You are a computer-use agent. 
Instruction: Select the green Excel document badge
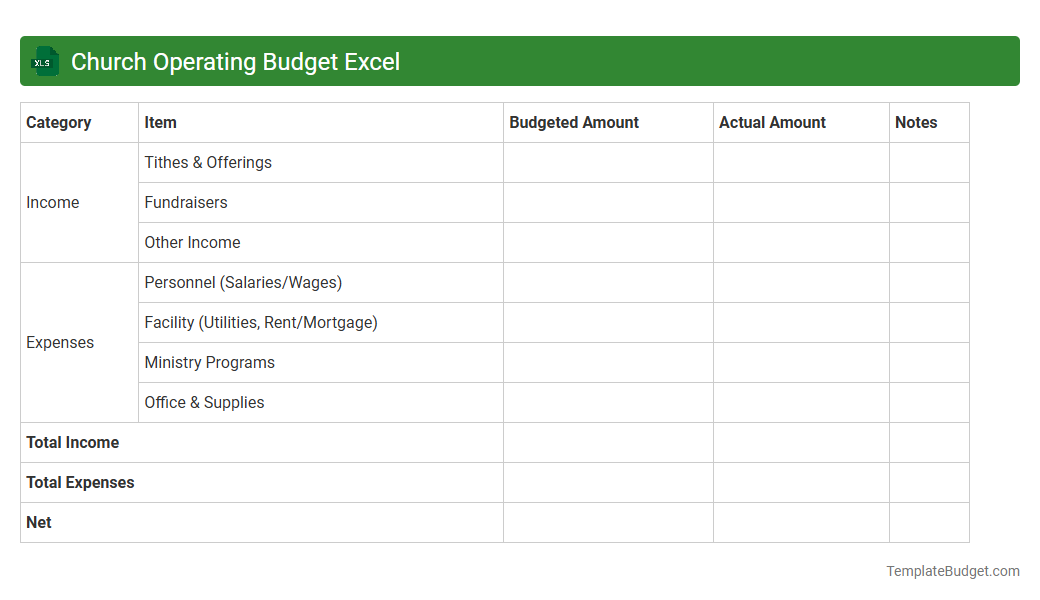tap(44, 61)
